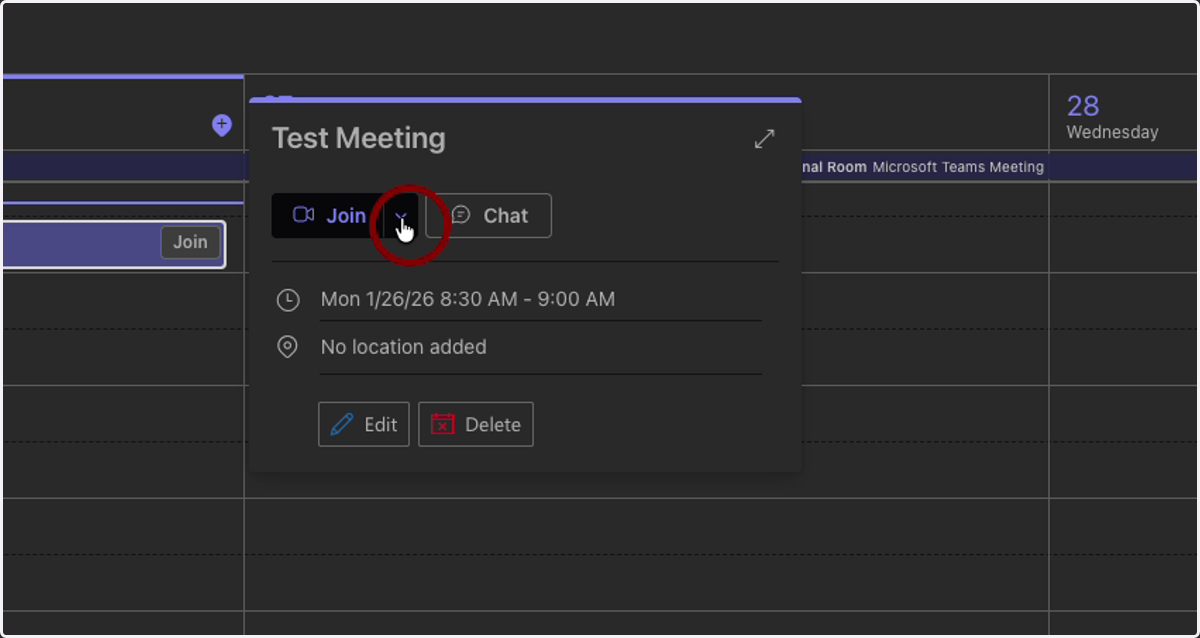Click the meeting time Mon 1/26/26 8:30 AM
1200x638 pixels.
tap(468, 299)
